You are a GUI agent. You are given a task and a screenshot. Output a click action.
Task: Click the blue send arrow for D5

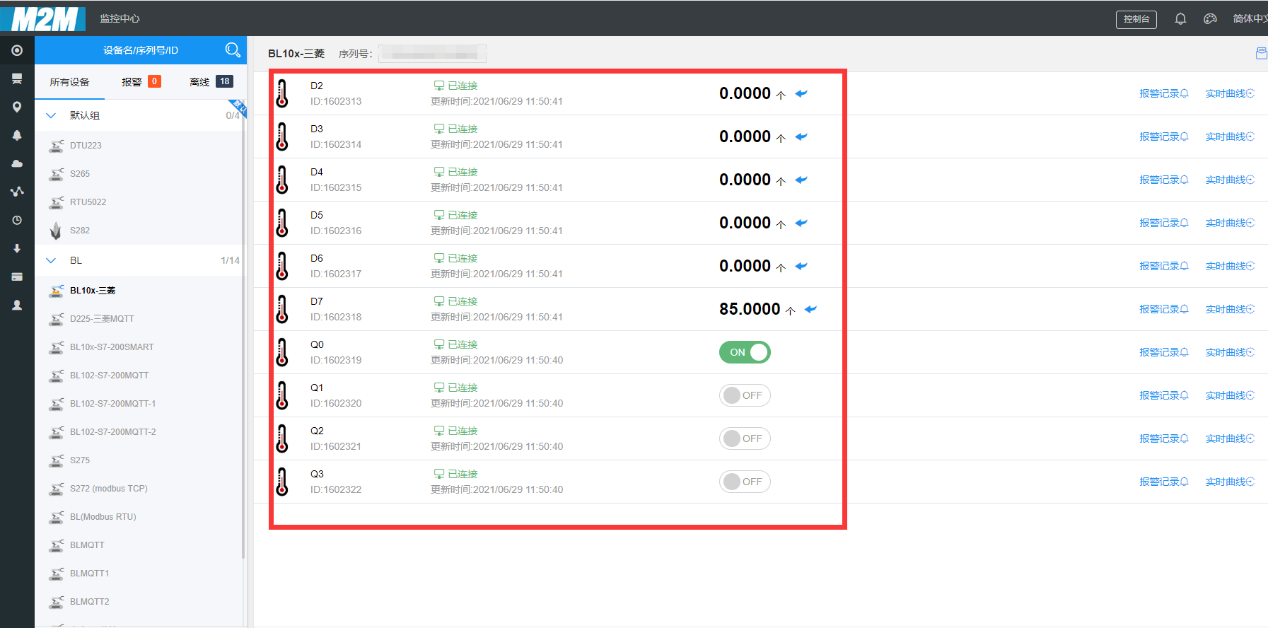[801, 223]
